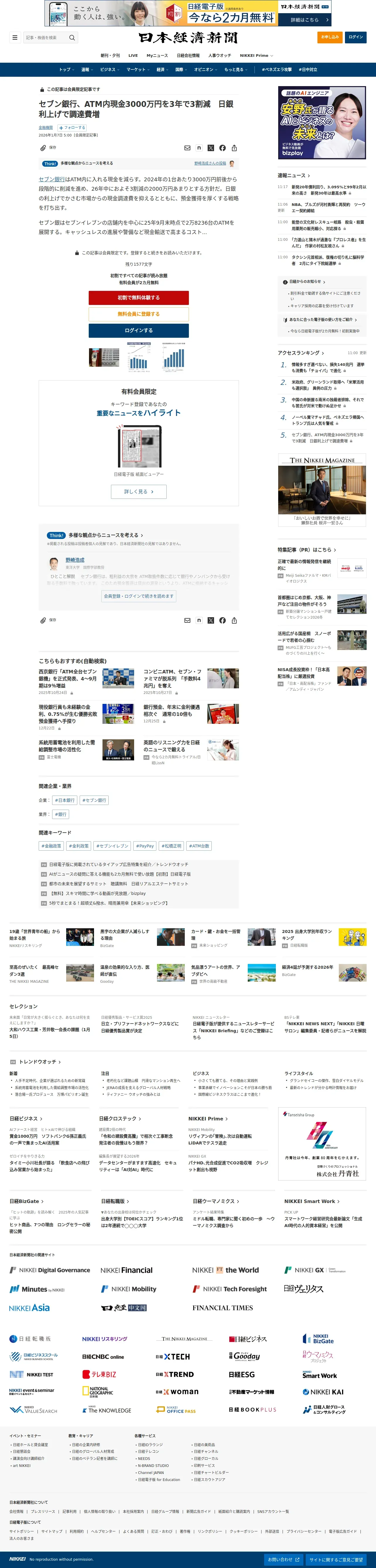Image resolution: width=376 pixels, height=1568 pixels.
Task: Click the search magnifier icon
Action: coord(72,38)
